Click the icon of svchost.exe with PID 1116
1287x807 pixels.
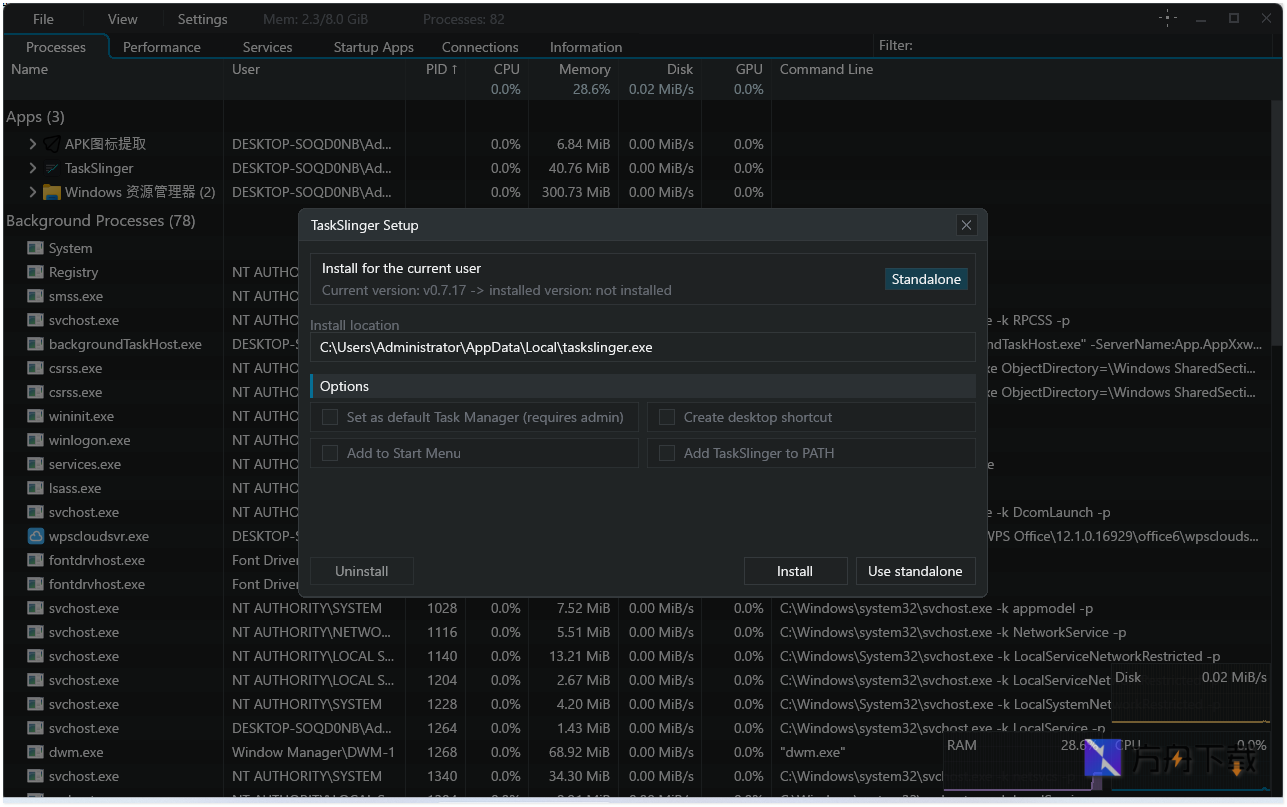point(35,632)
